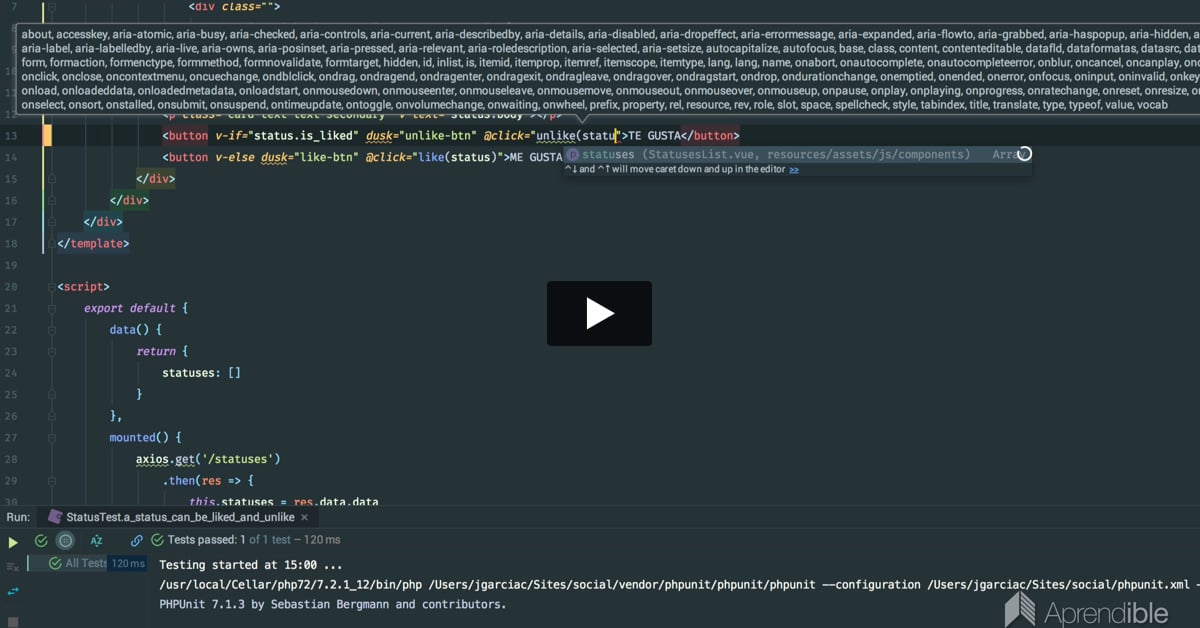Click line number 13 in the gutter
1200x628 pixels.
coord(12,135)
